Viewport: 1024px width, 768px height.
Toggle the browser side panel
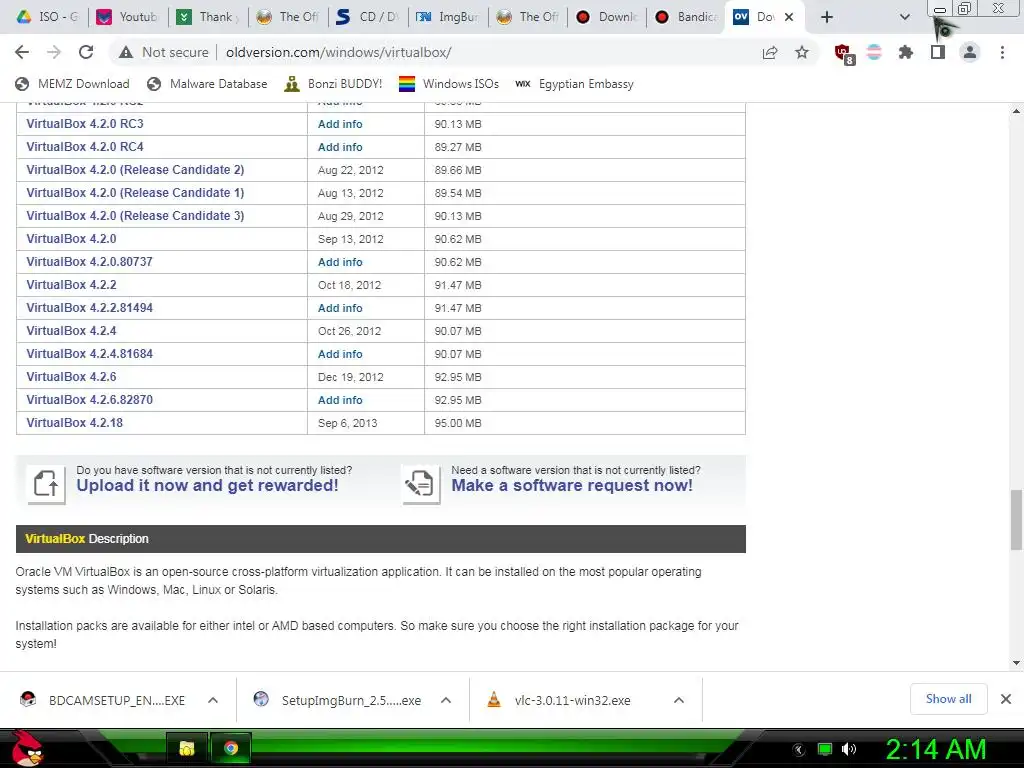tap(938, 52)
